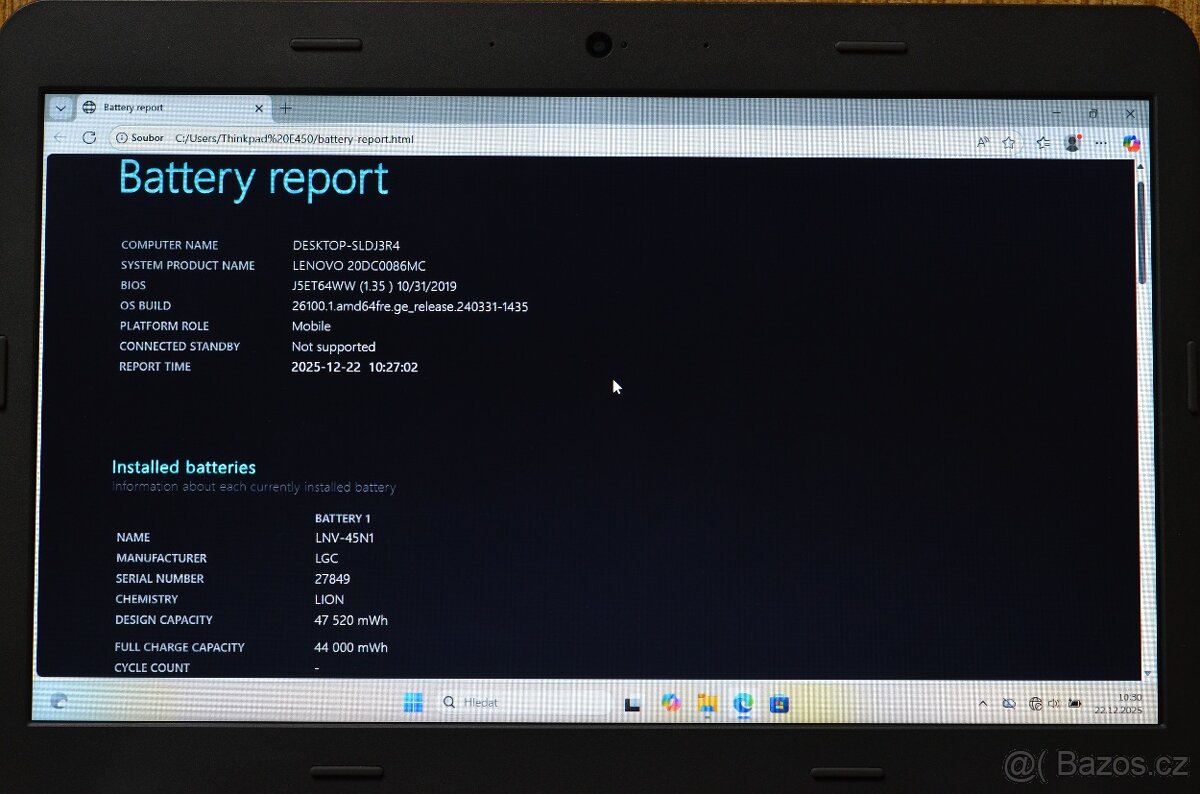Open a new browser tab
The width and height of the screenshot is (1200, 794).
coord(286,107)
